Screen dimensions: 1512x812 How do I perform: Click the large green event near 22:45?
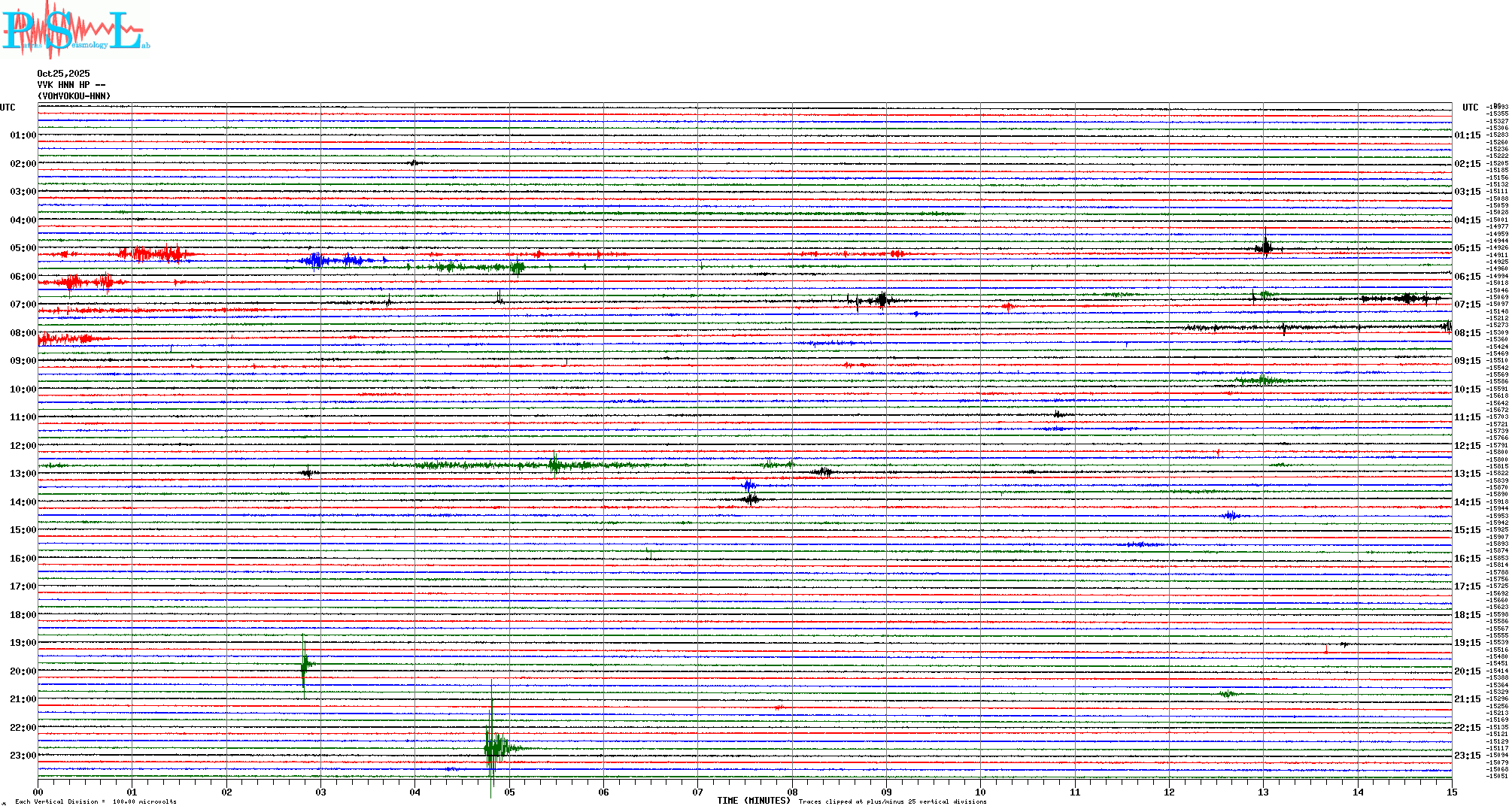(493, 747)
